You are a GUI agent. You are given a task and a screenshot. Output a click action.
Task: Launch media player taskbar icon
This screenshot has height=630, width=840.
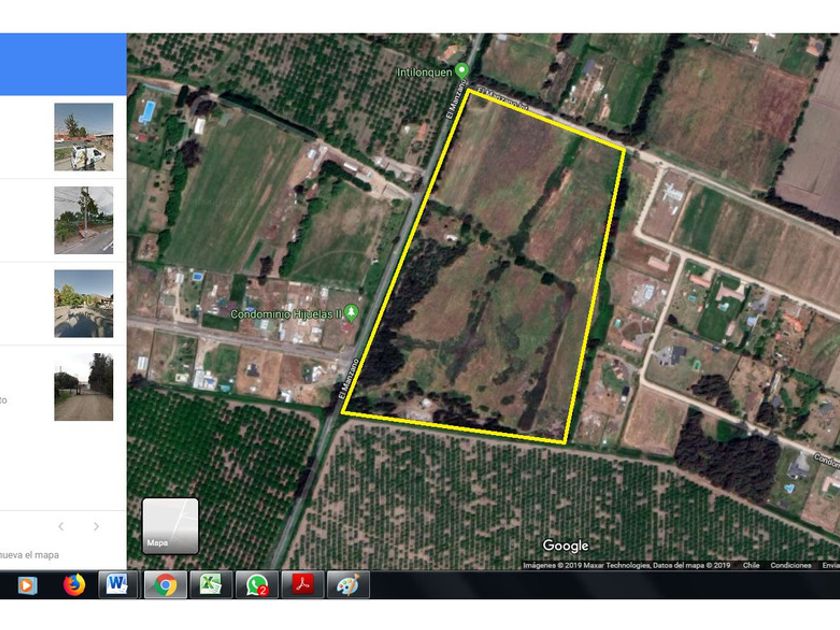click(x=27, y=585)
